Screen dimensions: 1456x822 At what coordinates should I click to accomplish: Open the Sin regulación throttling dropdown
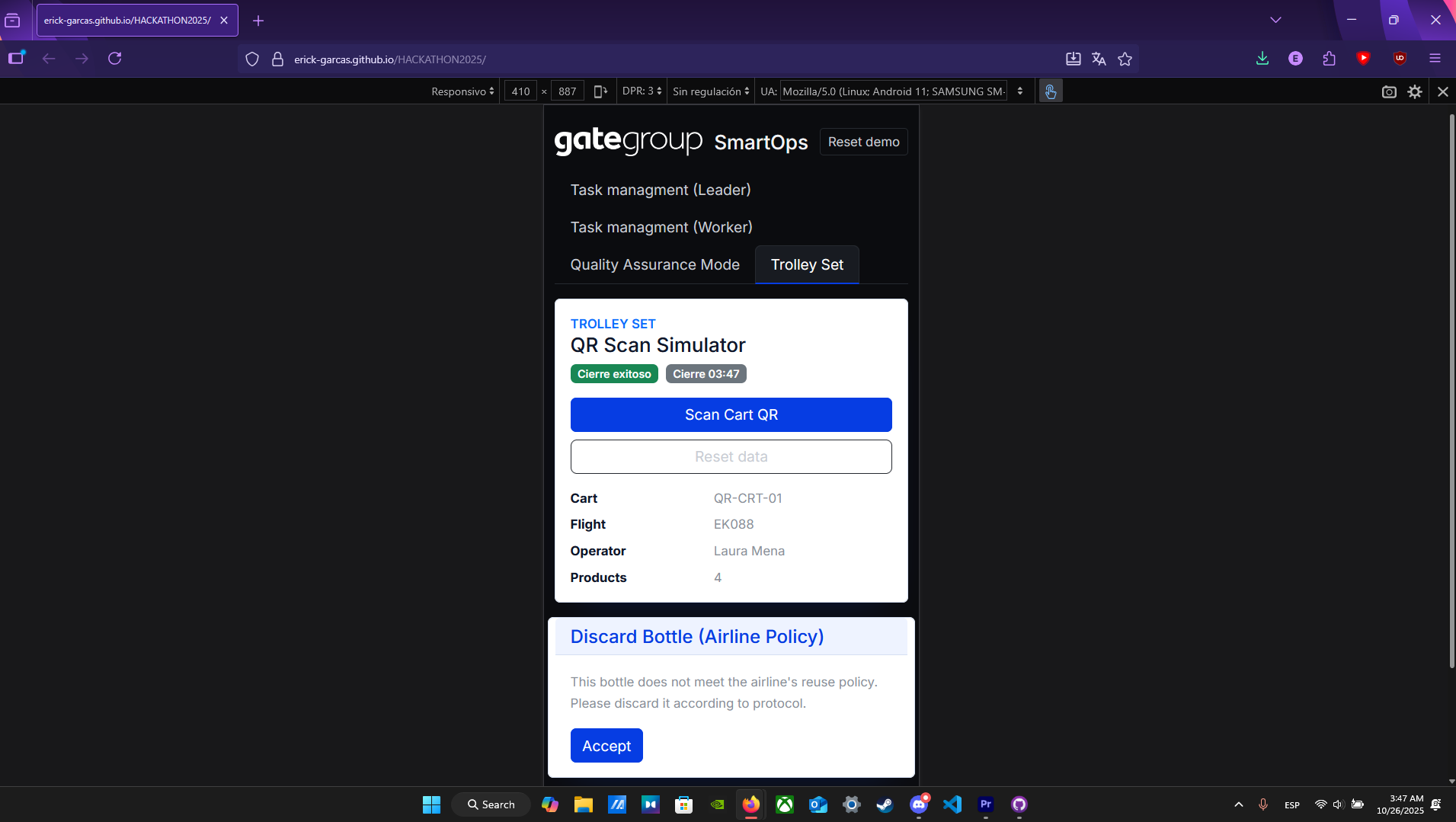click(711, 91)
